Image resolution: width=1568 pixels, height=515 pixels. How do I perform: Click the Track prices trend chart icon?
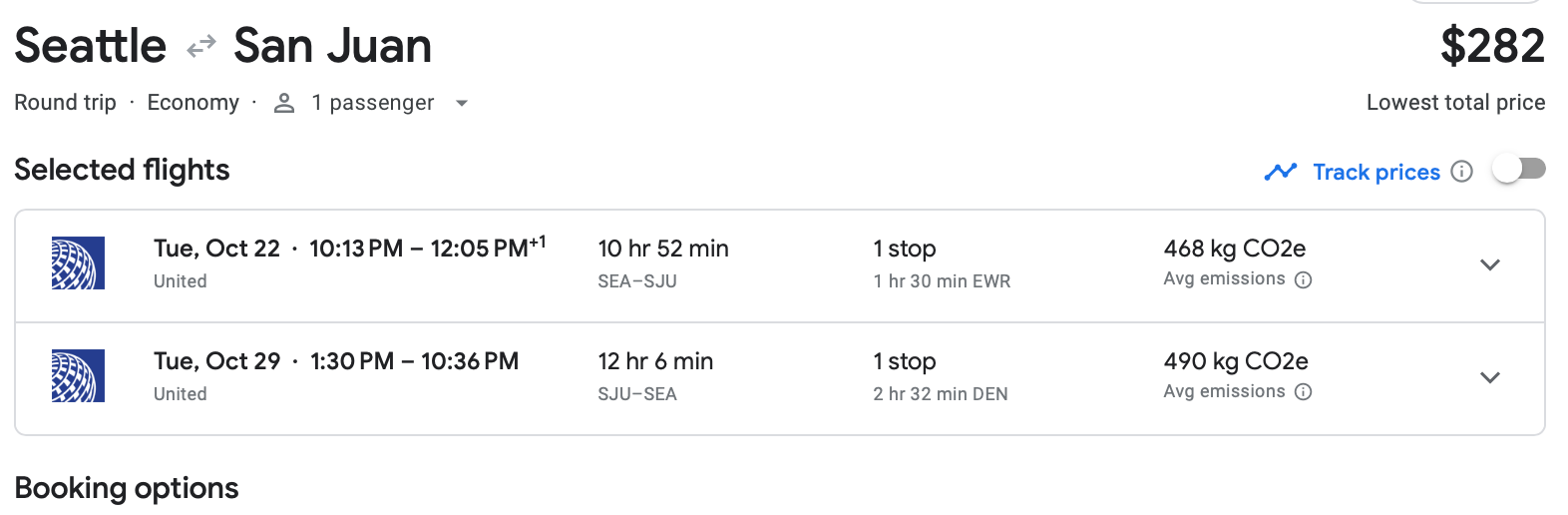point(1280,172)
